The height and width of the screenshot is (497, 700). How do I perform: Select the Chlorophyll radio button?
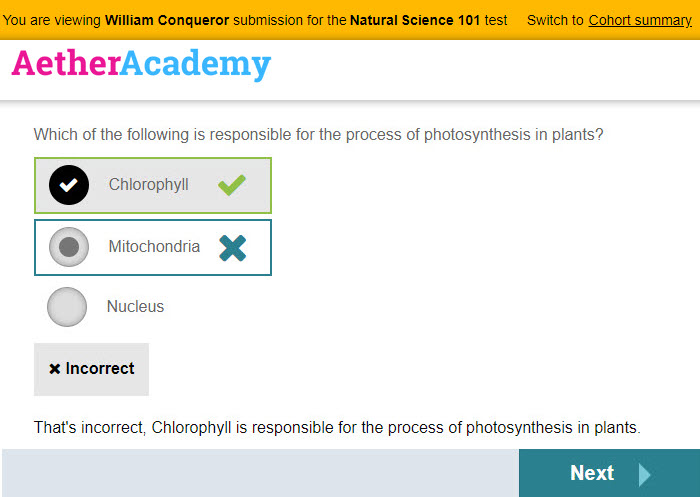[x=69, y=185]
